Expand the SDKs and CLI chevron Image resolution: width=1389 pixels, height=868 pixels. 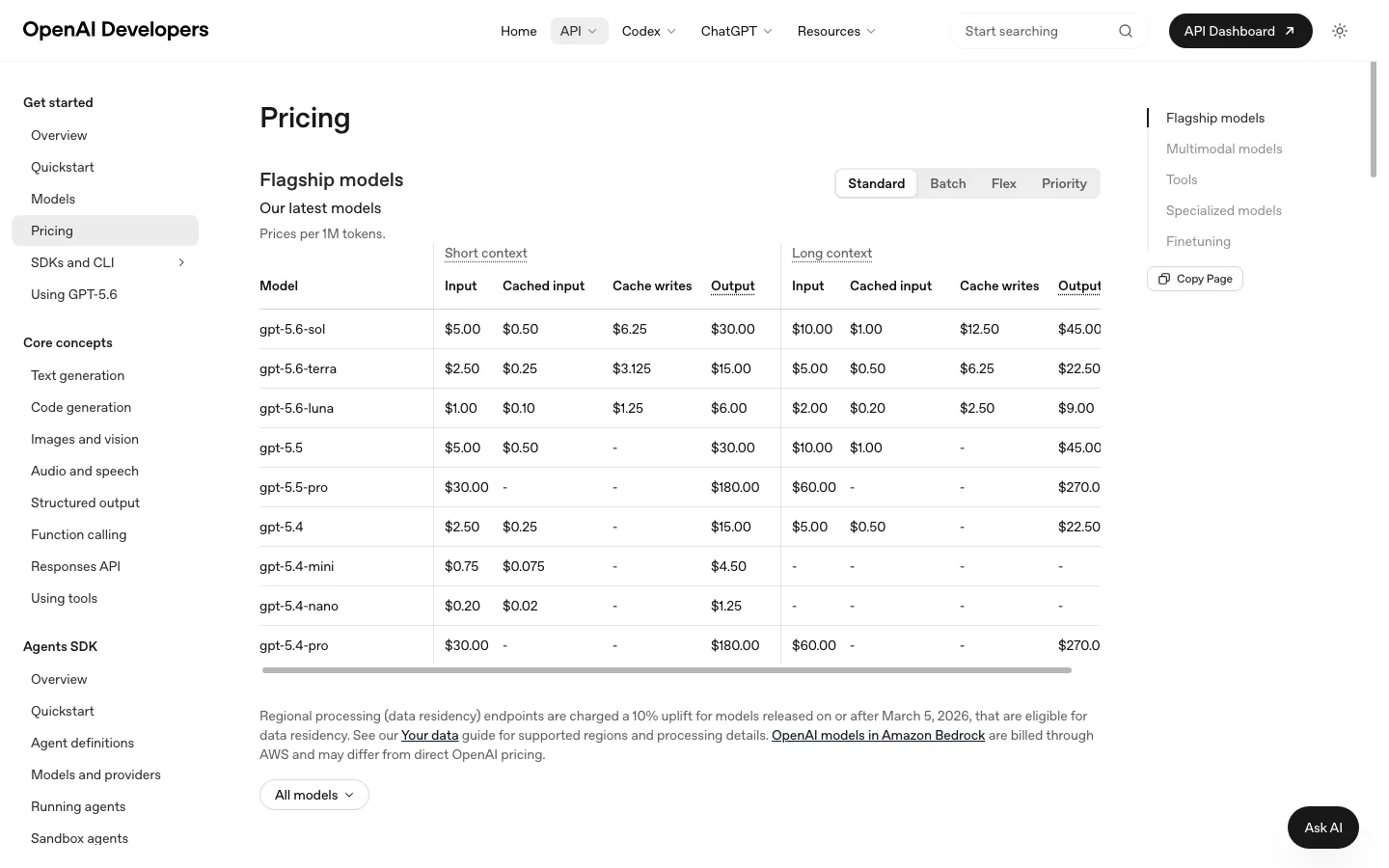[x=181, y=262]
